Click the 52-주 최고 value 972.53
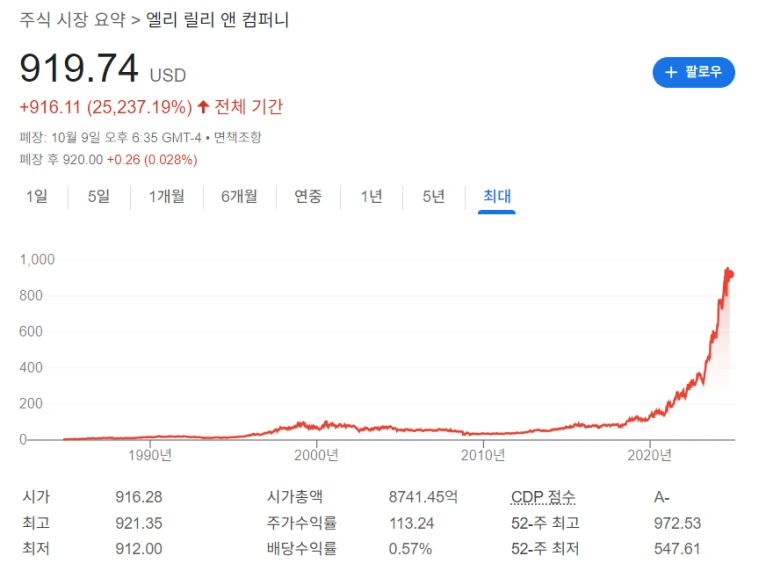773x563 pixels. click(677, 523)
